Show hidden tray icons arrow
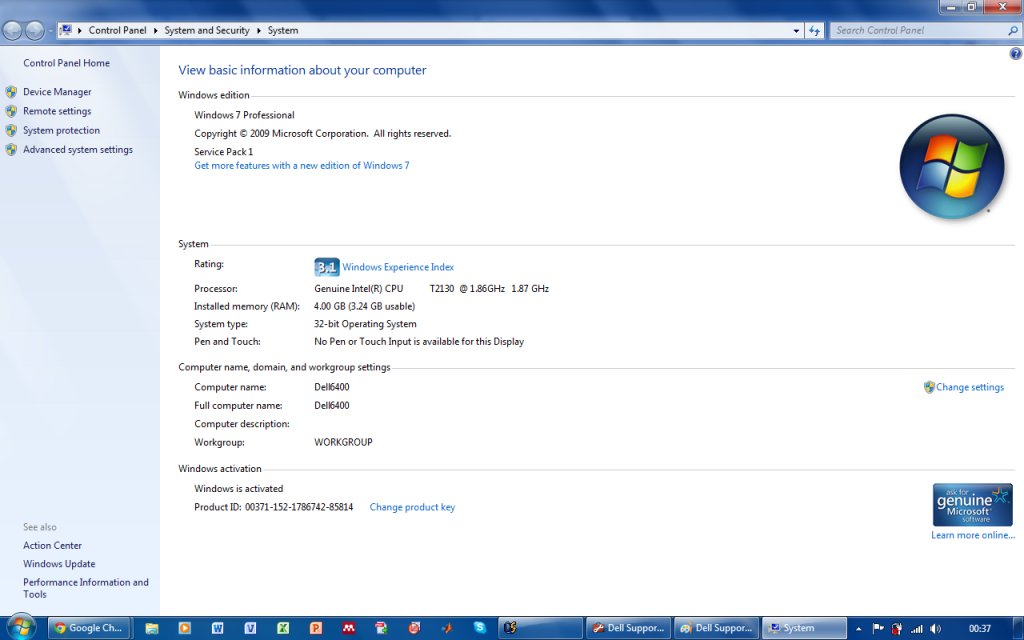This screenshot has height=640, width=1024. 859,629
